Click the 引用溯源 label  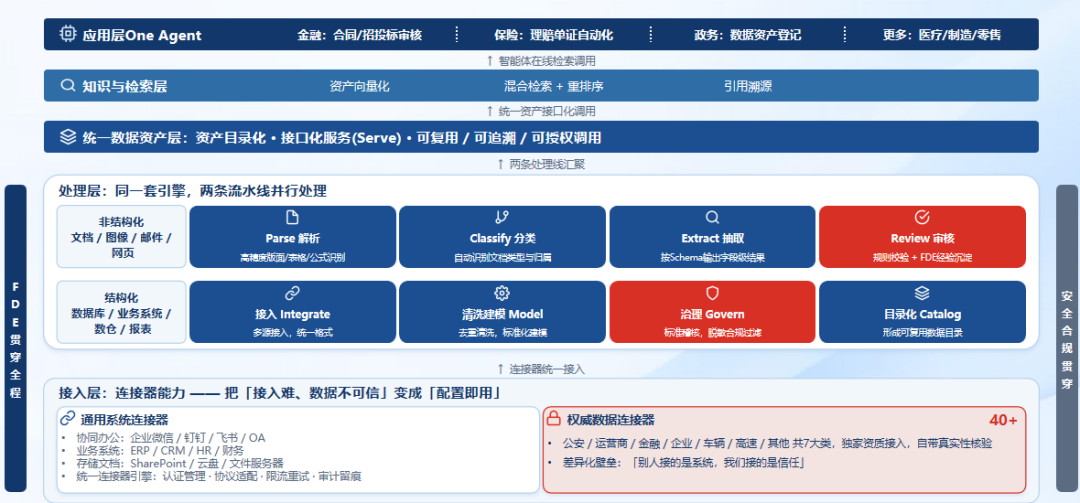click(747, 86)
